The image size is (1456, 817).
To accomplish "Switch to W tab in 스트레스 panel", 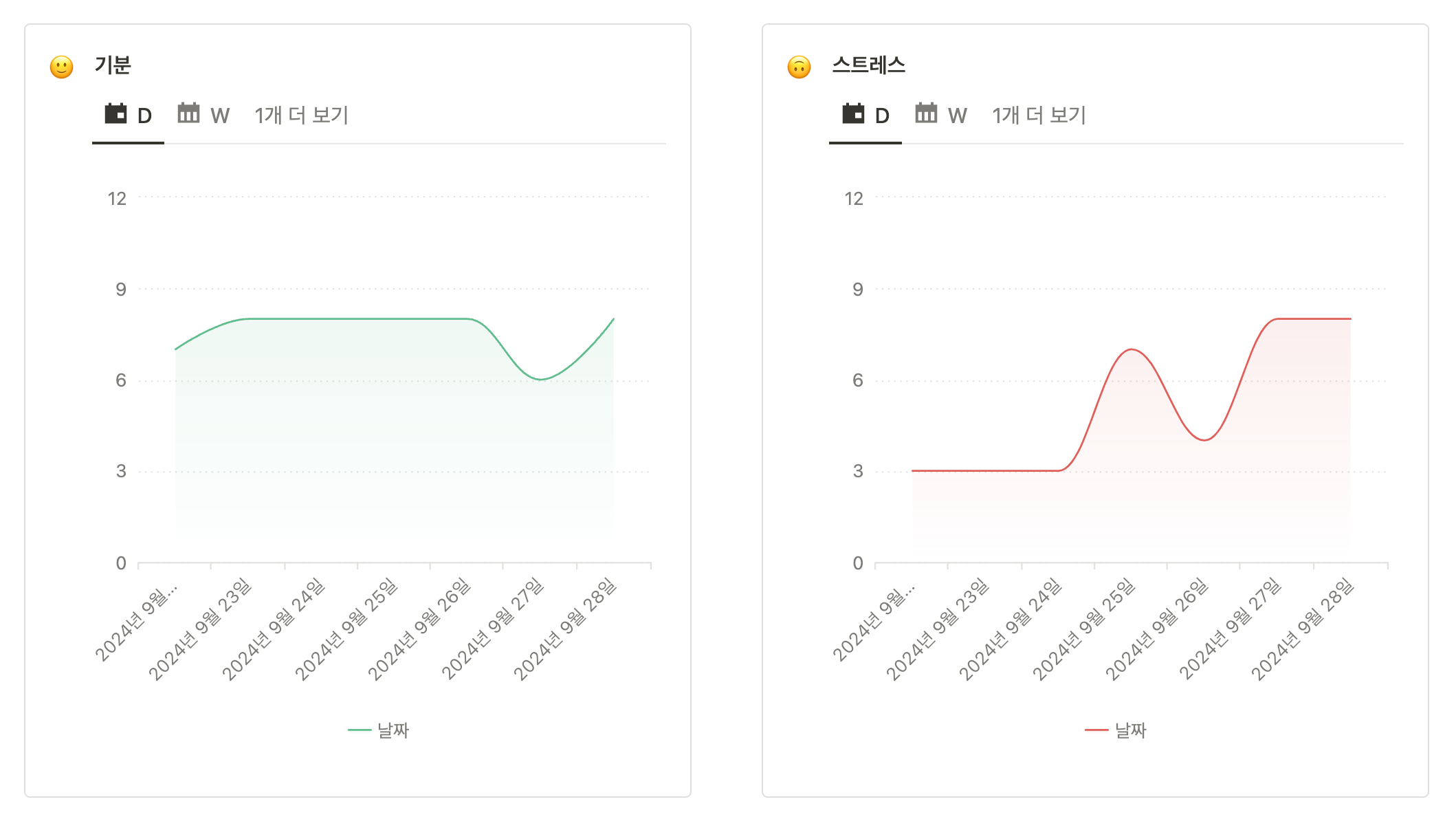I will click(957, 116).
